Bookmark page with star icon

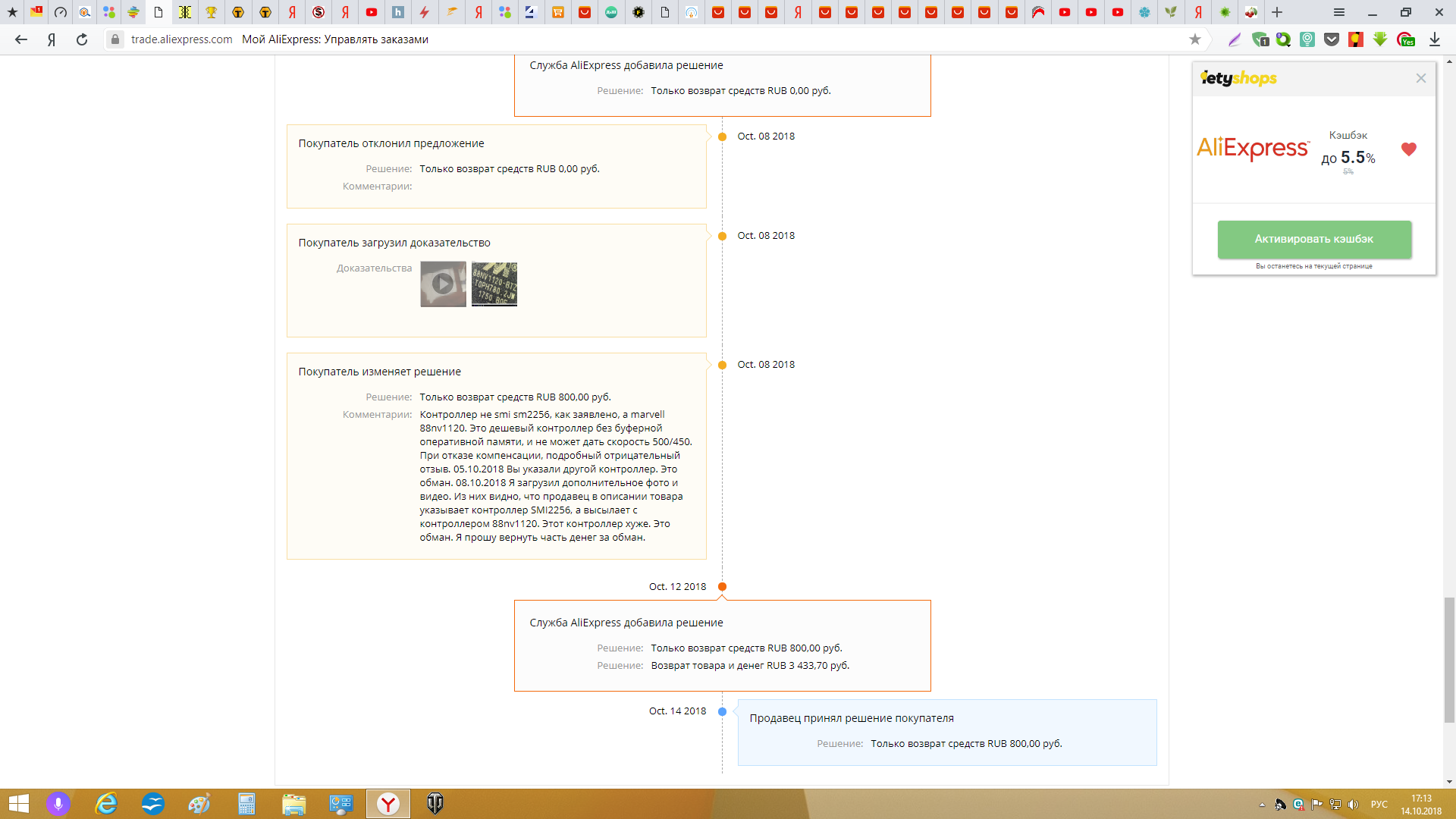pyautogui.click(x=1195, y=39)
